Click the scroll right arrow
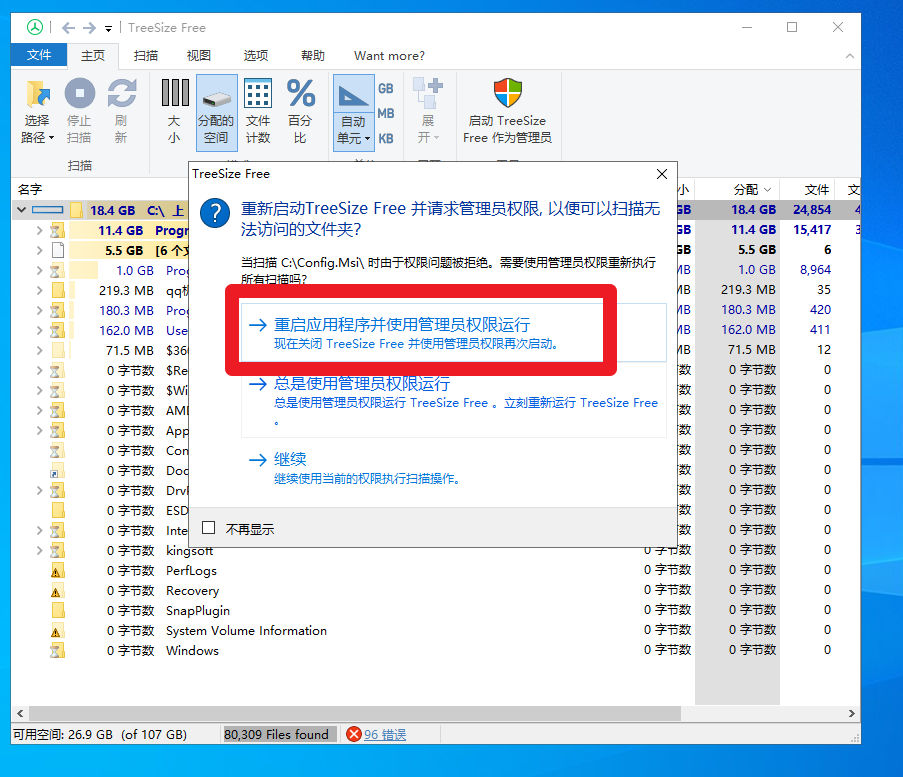The height and width of the screenshot is (777, 903). pyautogui.click(x=852, y=714)
